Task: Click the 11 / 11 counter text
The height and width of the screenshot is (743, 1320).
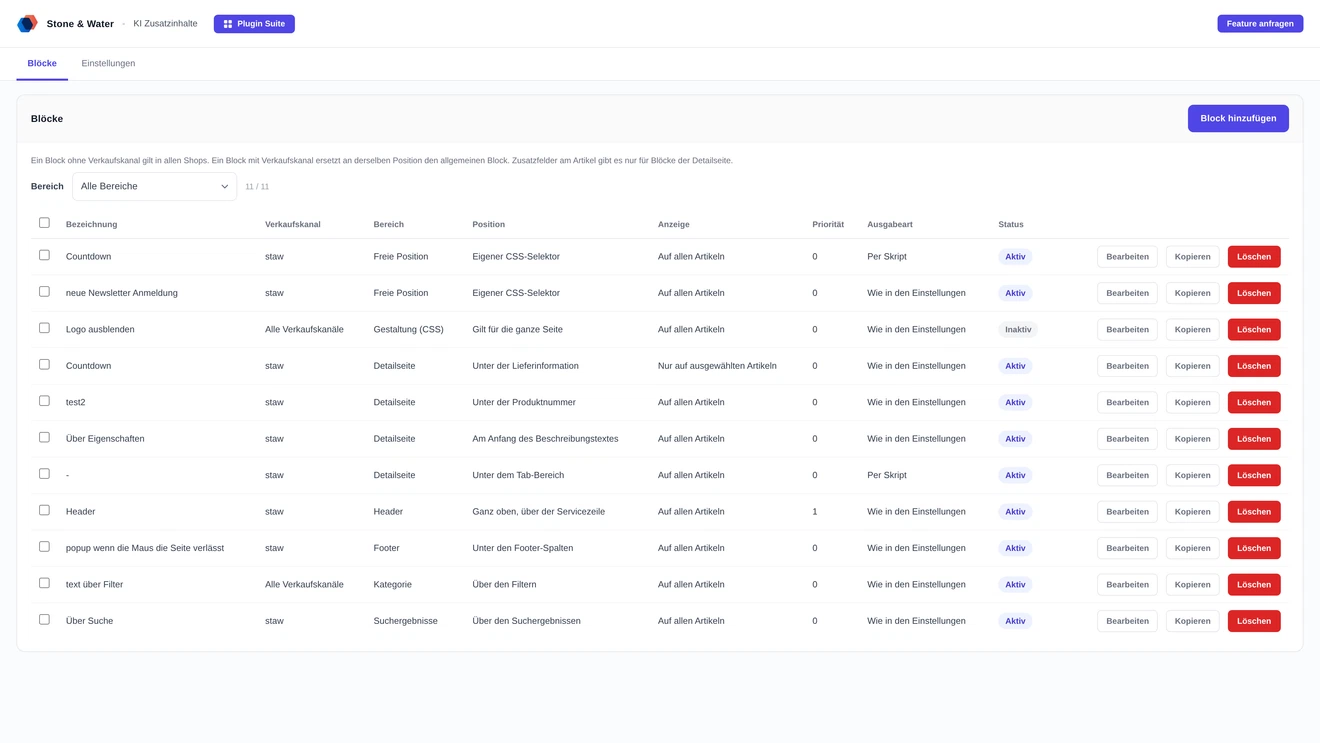Action: (257, 187)
